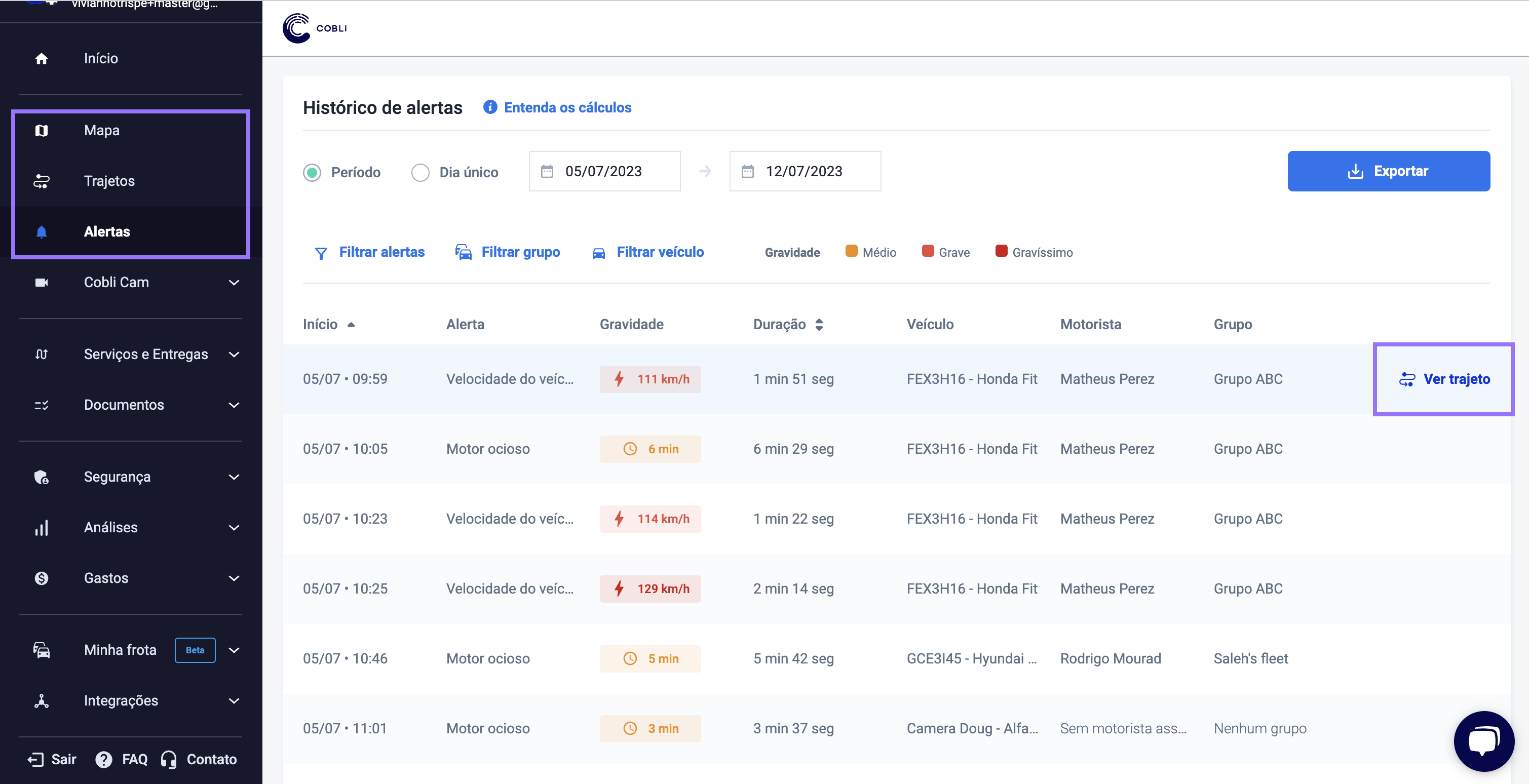Click the FAQ question mark icon
Screen dimensions: 1529x784
coord(103,760)
